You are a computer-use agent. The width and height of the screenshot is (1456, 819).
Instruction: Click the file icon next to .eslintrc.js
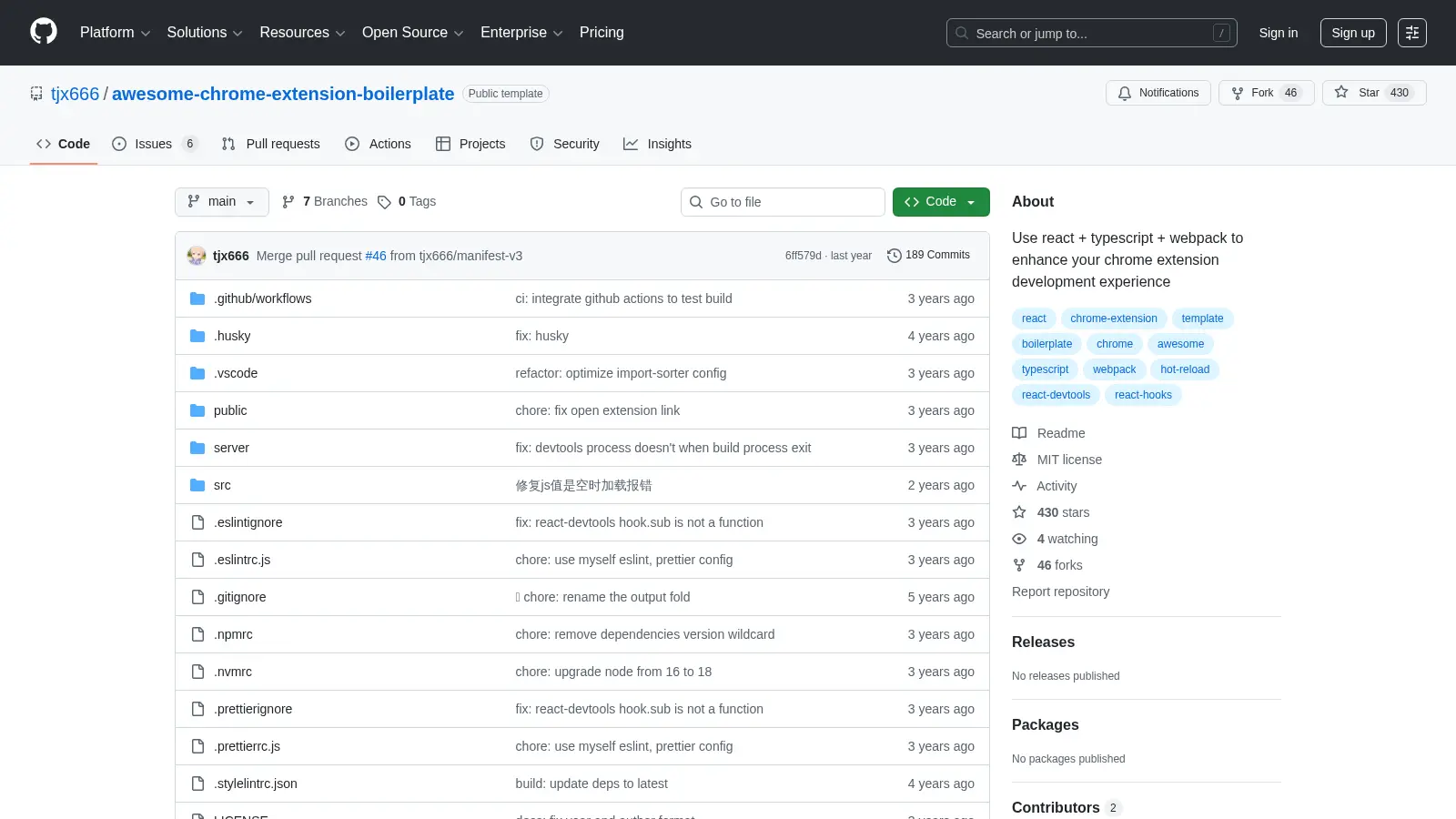(x=197, y=560)
